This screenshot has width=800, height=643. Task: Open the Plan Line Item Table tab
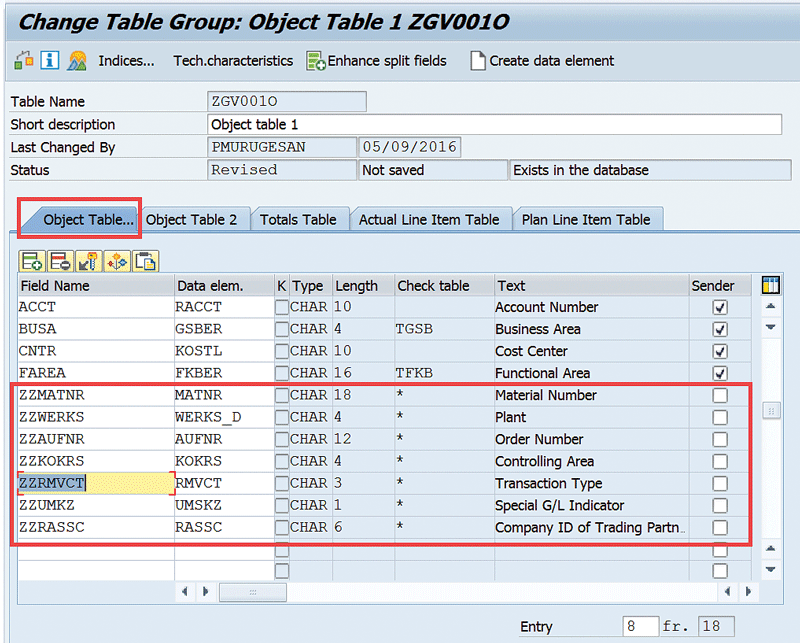(x=585, y=220)
